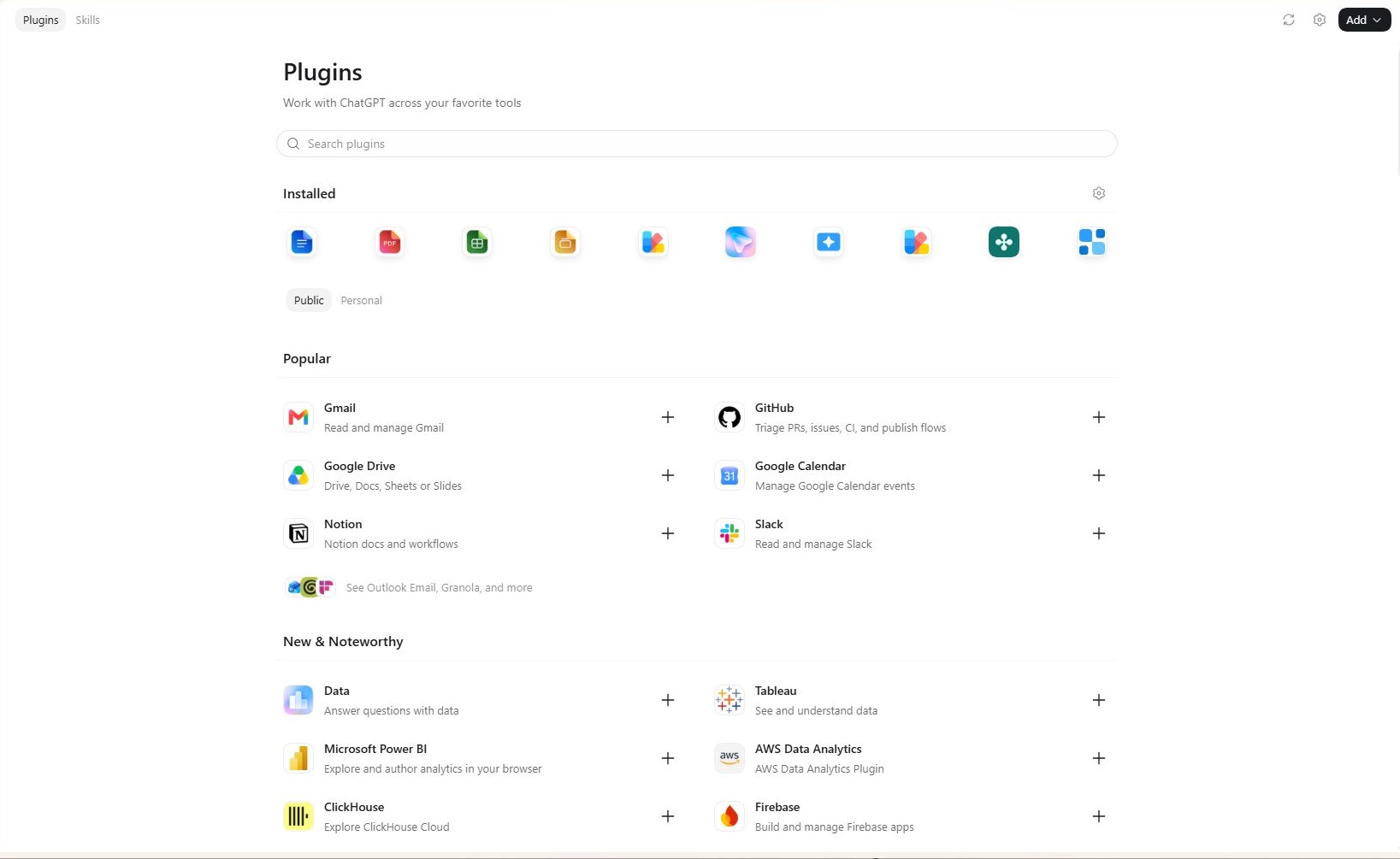1400x859 pixels.
Task: Click the AWS logo icon
Action: (730, 758)
